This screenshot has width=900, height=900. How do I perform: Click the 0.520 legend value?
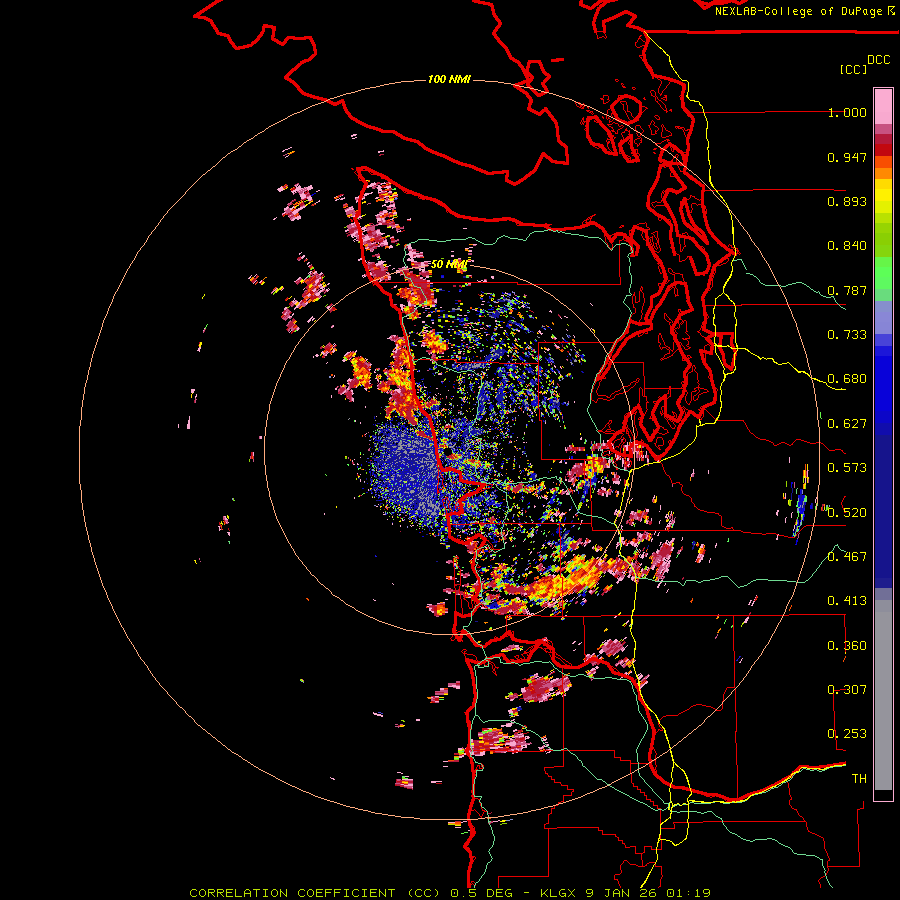pyautogui.click(x=847, y=512)
